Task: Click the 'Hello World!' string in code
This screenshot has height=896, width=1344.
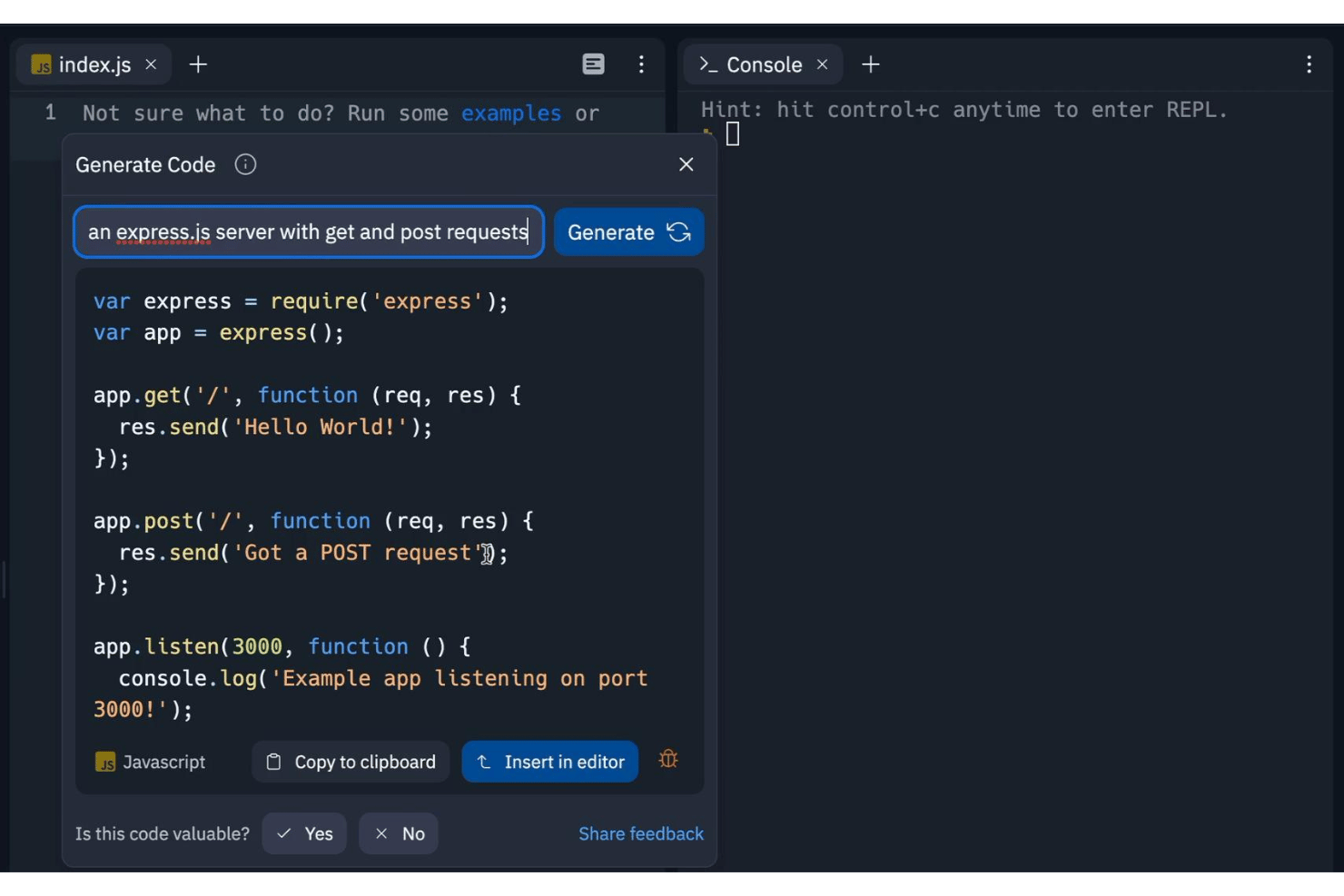Action: tap(320, 427)
